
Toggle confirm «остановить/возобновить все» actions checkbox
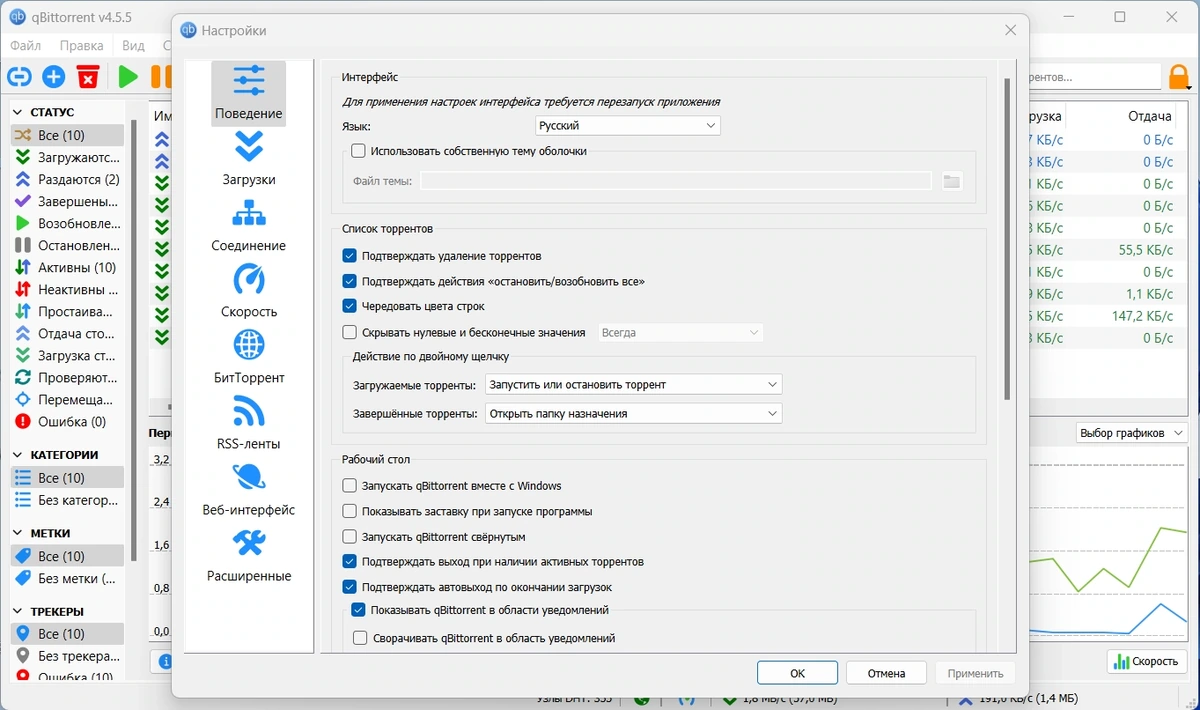tap(349, 281)
